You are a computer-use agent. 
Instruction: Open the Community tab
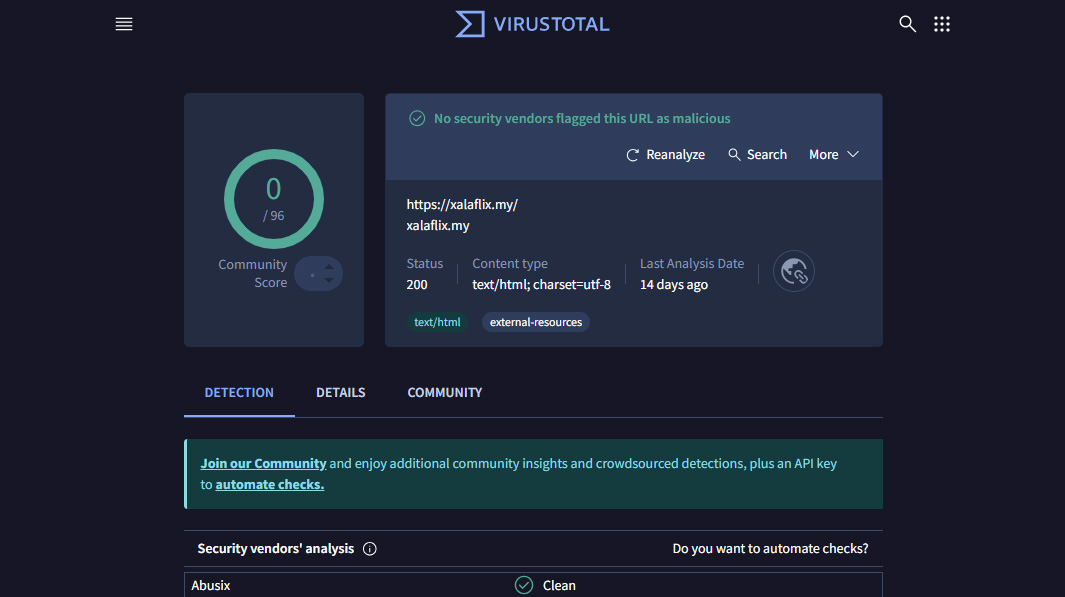(444, 393)
